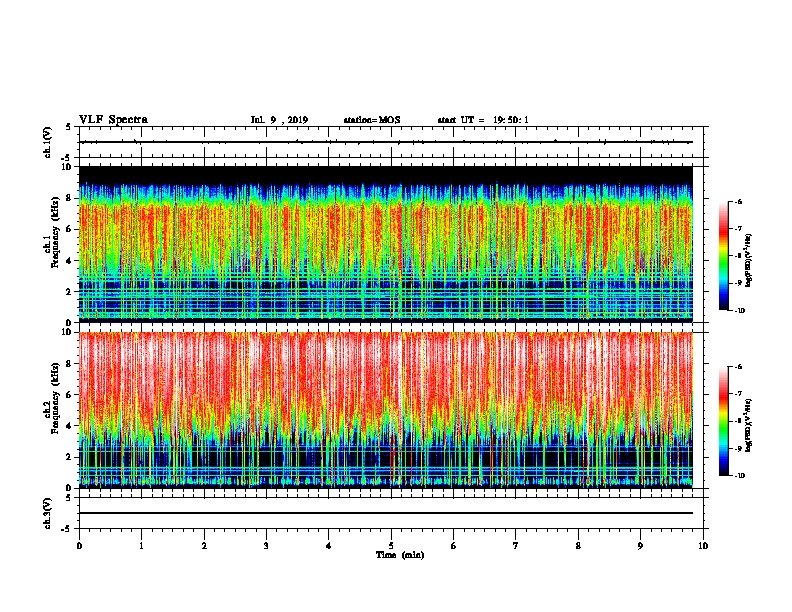Click the ch.2 spectrogram panel
Image resolution: width=792 pixels, height=612 pixels.
(x=386, y=410)
